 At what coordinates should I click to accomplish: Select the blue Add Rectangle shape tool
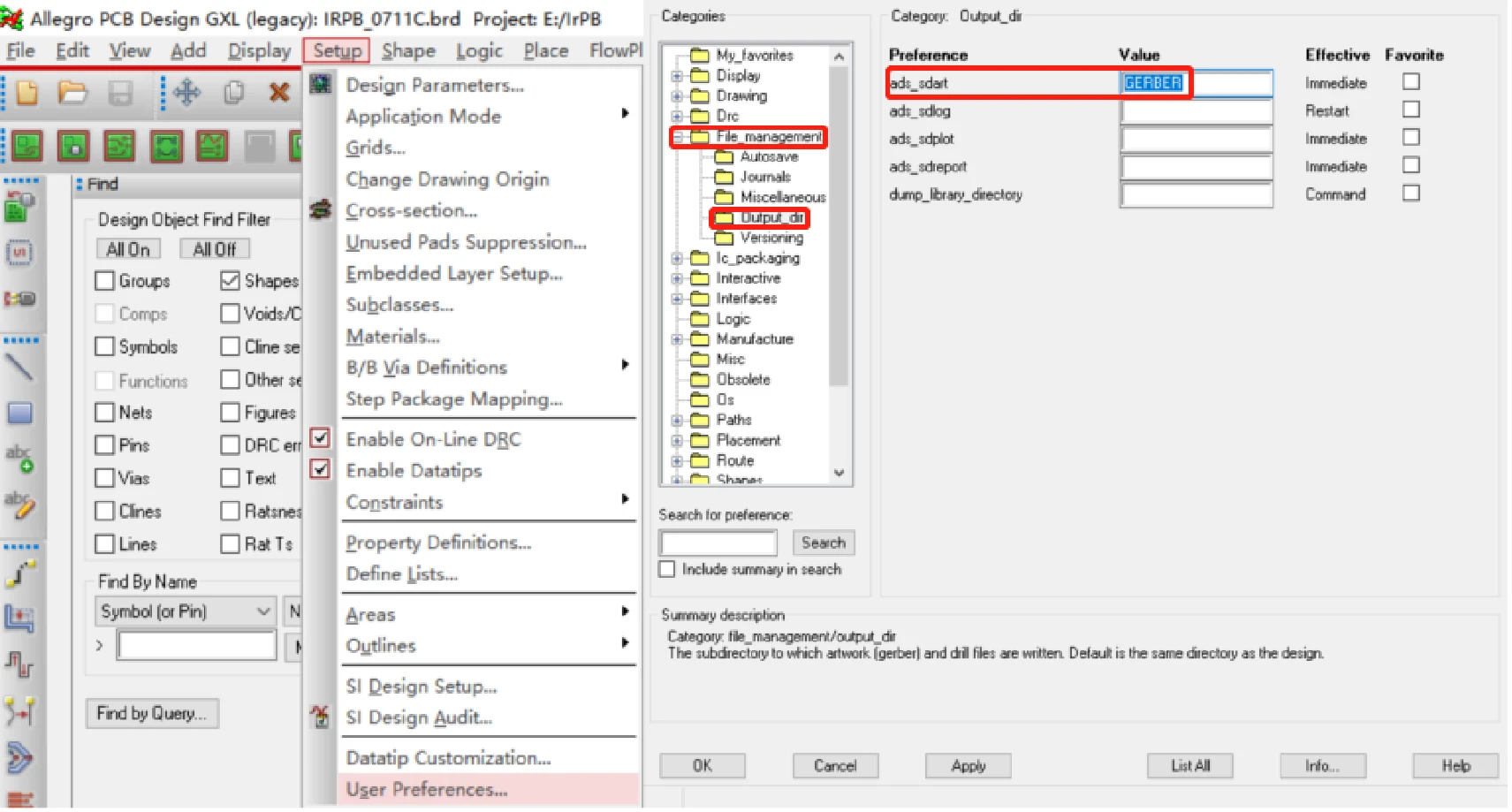[x=19, y=413]
